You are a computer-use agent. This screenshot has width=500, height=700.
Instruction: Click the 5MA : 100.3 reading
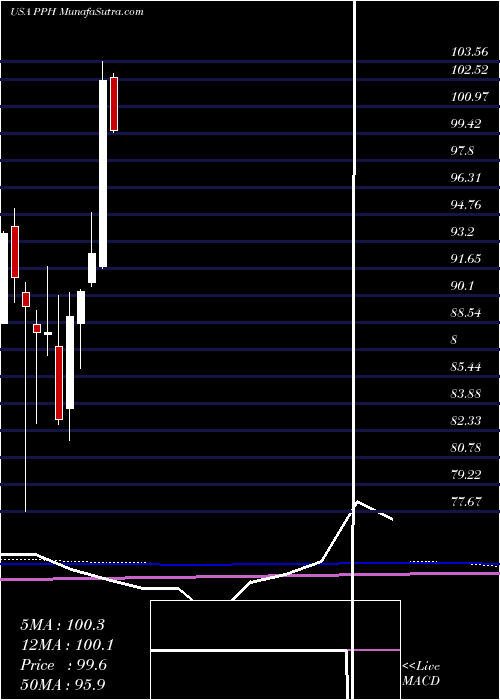pos(62,625)
